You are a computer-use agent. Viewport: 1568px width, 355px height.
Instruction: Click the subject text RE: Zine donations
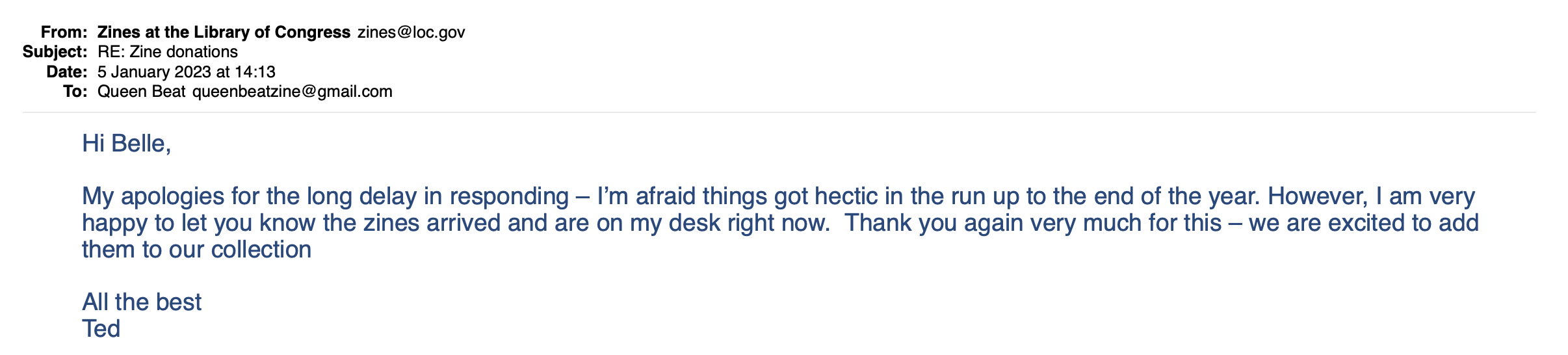click(x=168, y=52)
